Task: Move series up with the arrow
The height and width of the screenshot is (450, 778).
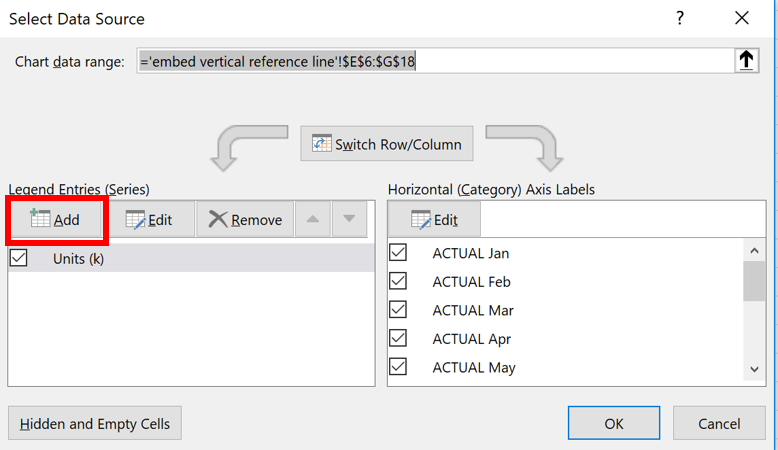Action: [313, 219]
